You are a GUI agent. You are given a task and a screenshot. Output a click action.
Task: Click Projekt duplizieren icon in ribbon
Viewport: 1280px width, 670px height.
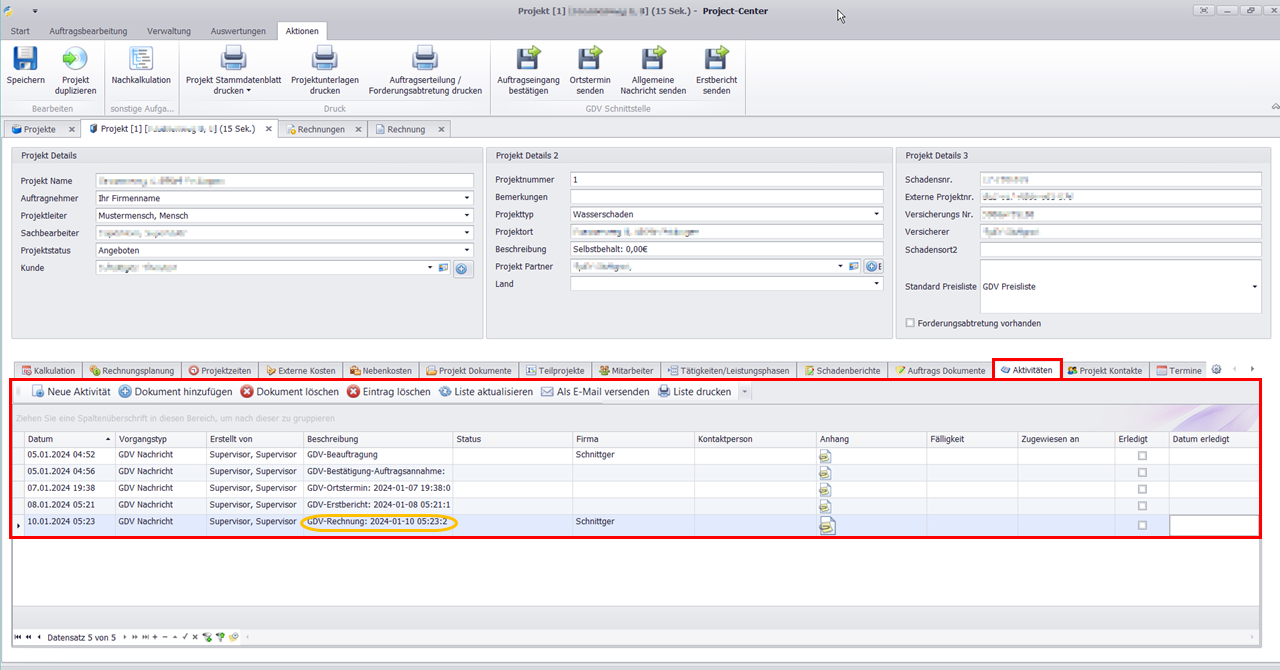[x=75, y=60]
